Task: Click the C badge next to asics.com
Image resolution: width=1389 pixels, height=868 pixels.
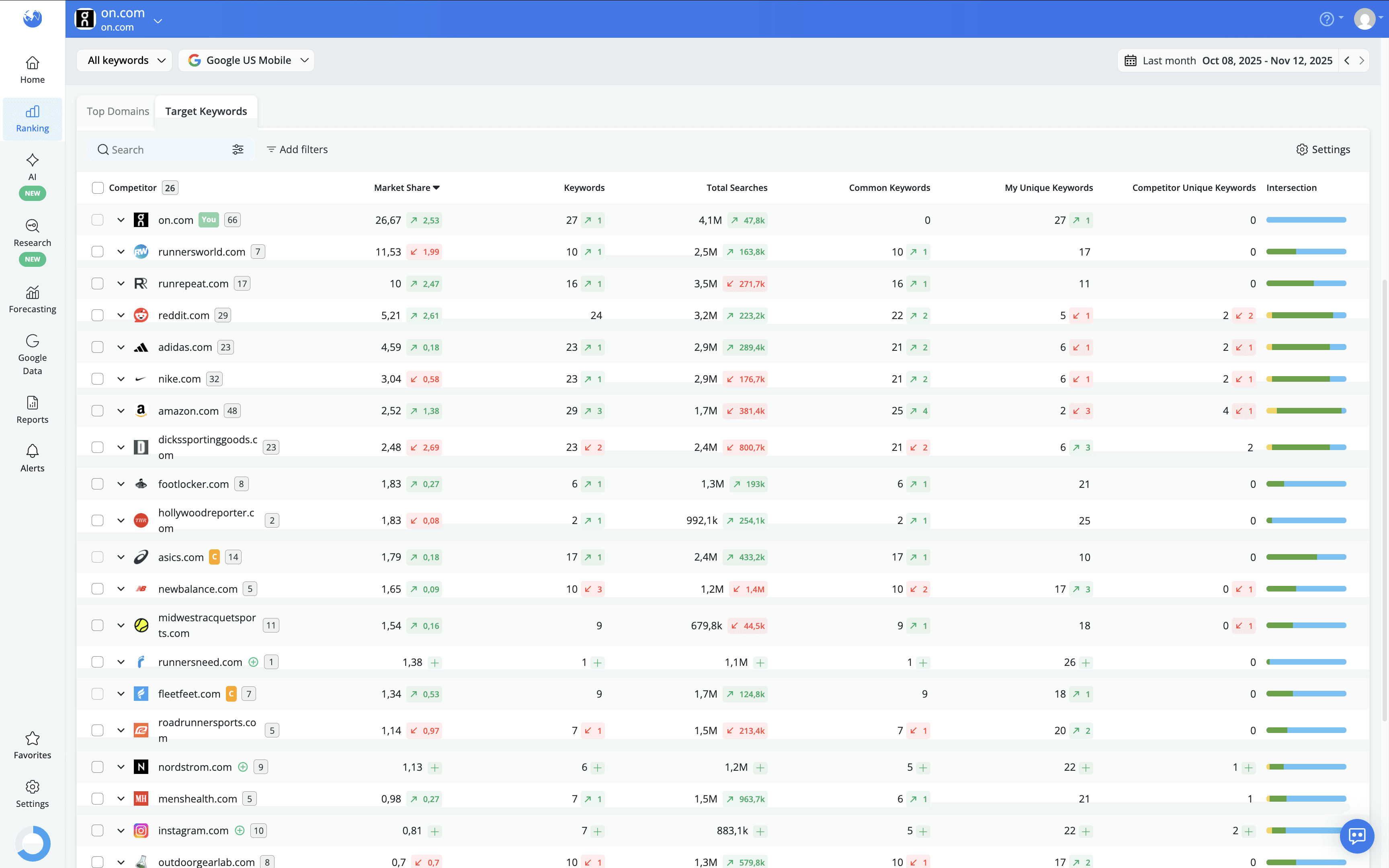Action: click(214, 557)
